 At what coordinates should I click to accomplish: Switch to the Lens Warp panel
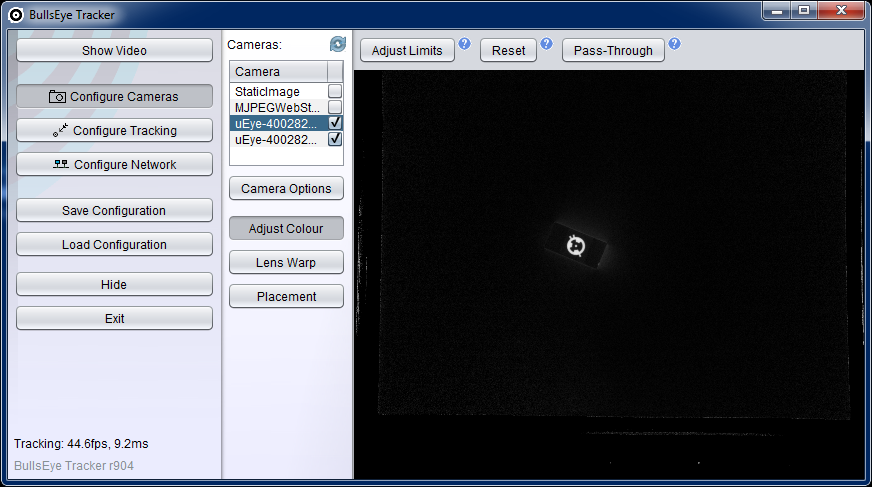[x=286, y=263]
